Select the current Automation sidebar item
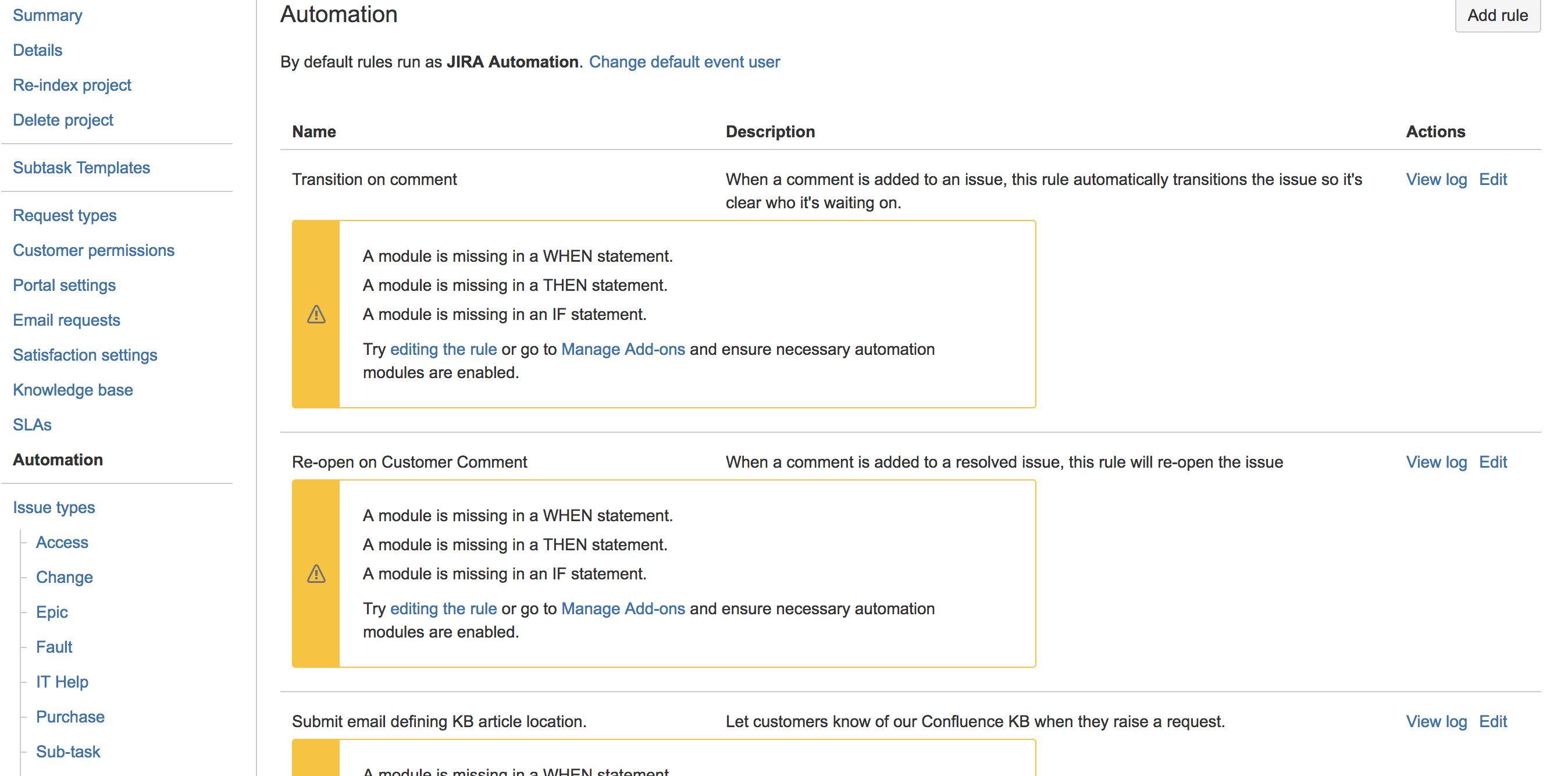The width and height of the screenshot is (1568, 776). click(x=58, y=460)
